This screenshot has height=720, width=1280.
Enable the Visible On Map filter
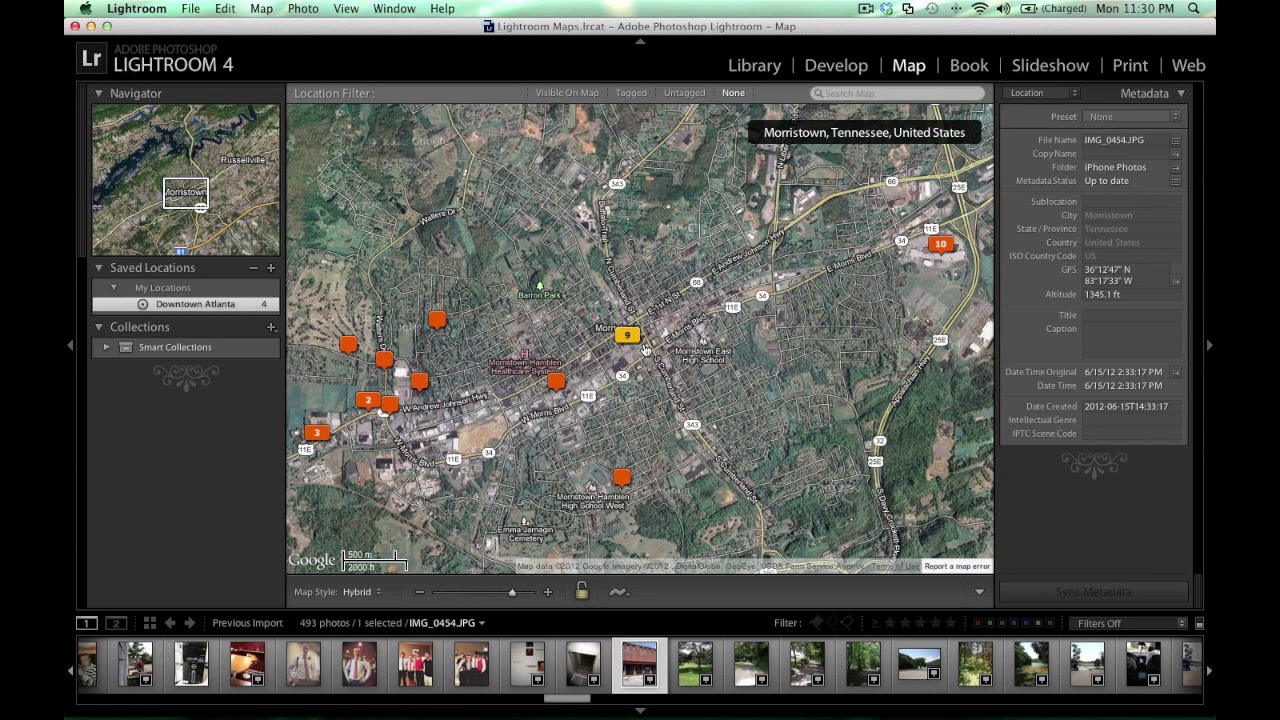(567, 93)
